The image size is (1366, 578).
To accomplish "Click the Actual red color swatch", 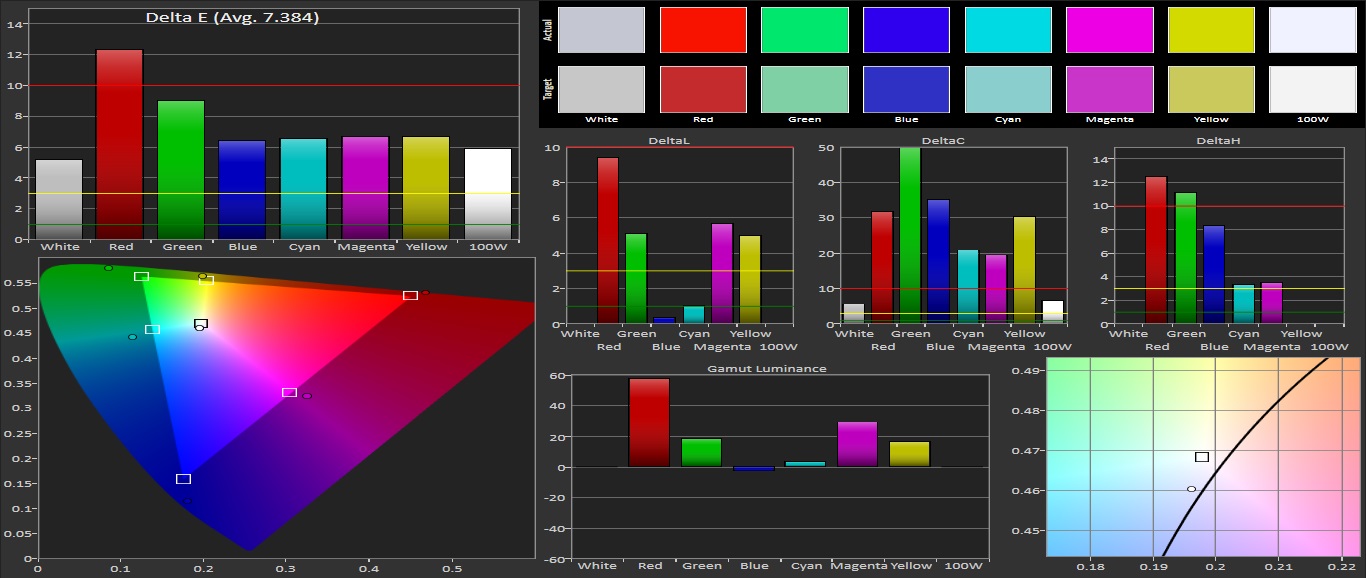I will [703, 30].
